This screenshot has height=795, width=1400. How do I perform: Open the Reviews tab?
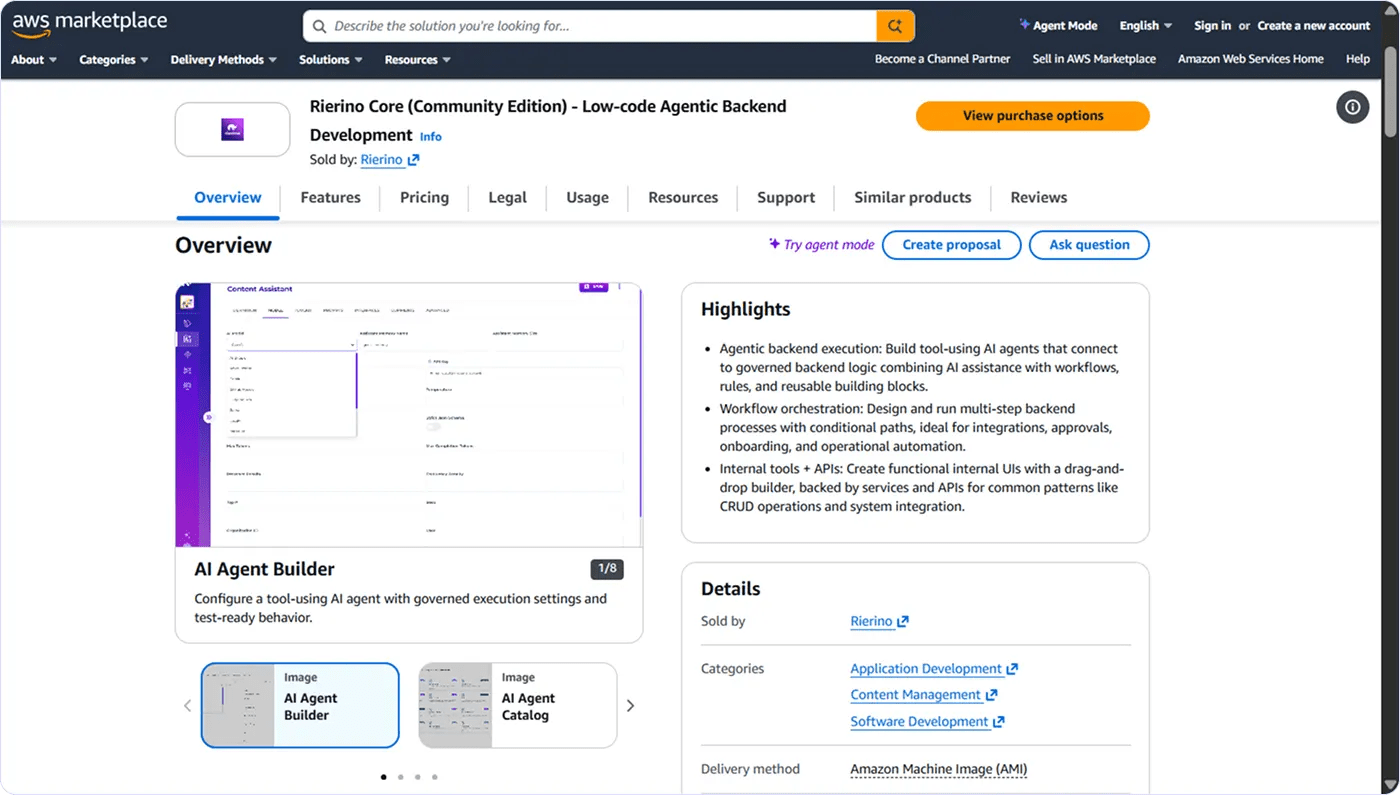point(1038,198)
